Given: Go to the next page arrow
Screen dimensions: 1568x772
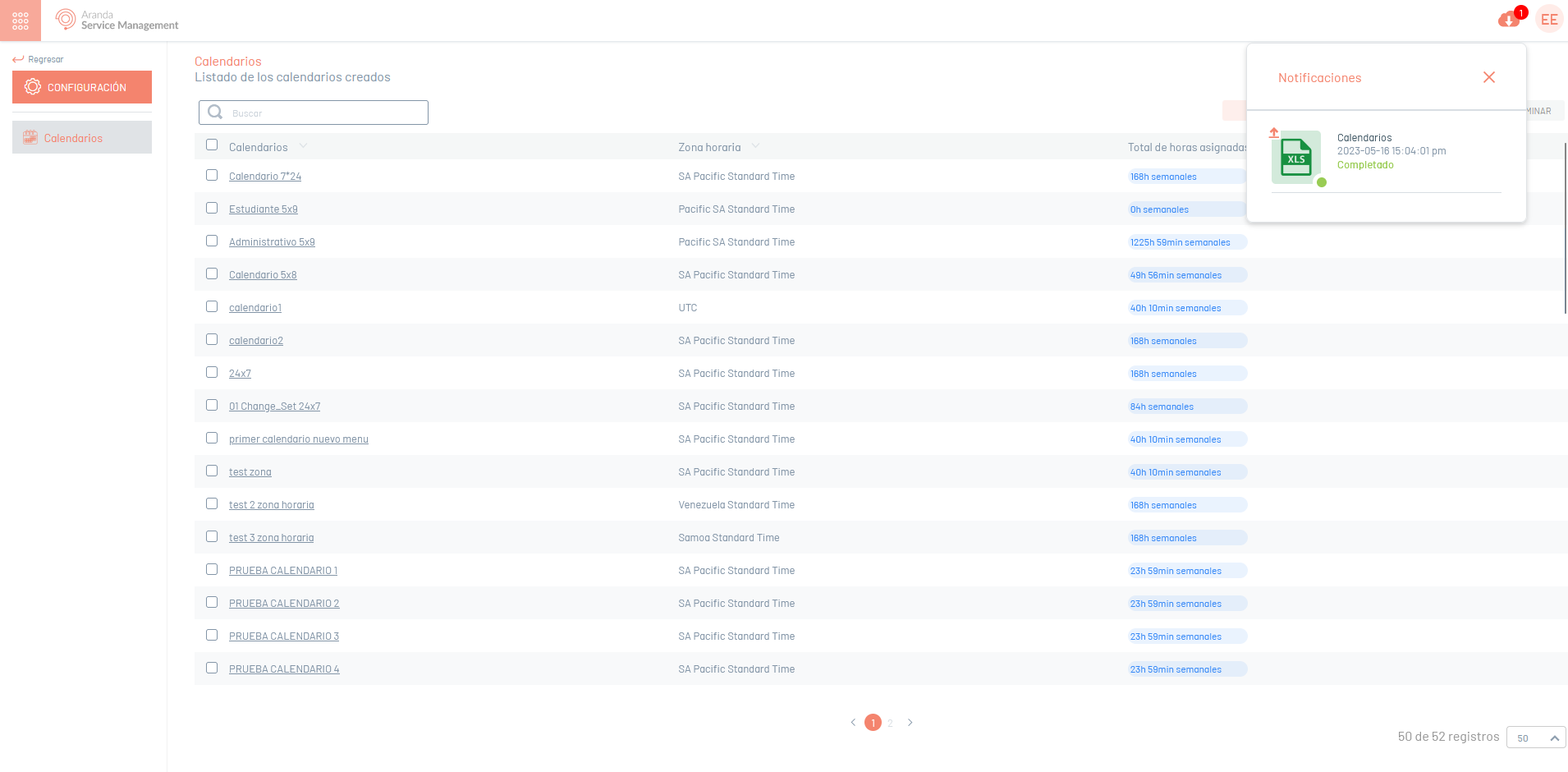Looking at the screenshot, I should tap(910, 723).
